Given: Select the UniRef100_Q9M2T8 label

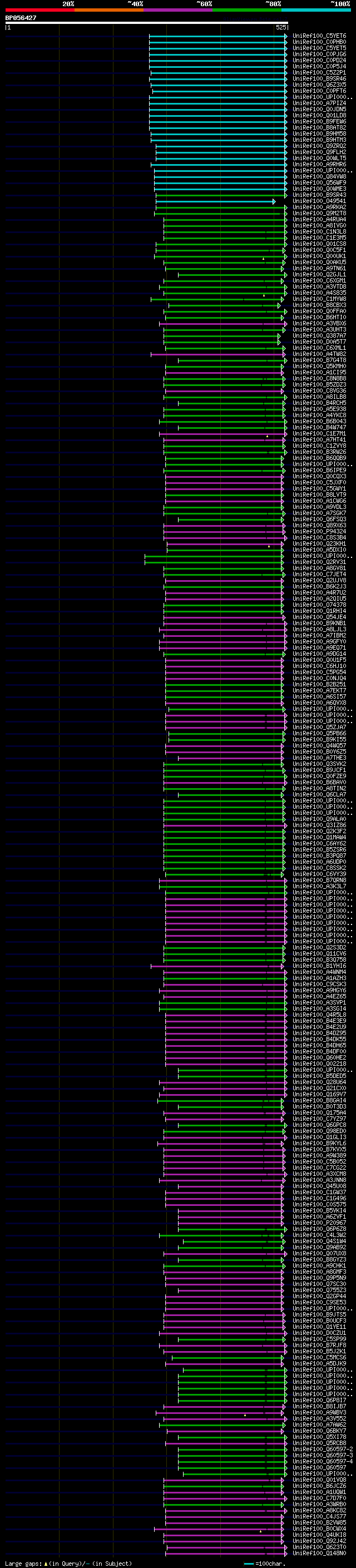Looking at the screenshot, I should click(x=319, y=213).
